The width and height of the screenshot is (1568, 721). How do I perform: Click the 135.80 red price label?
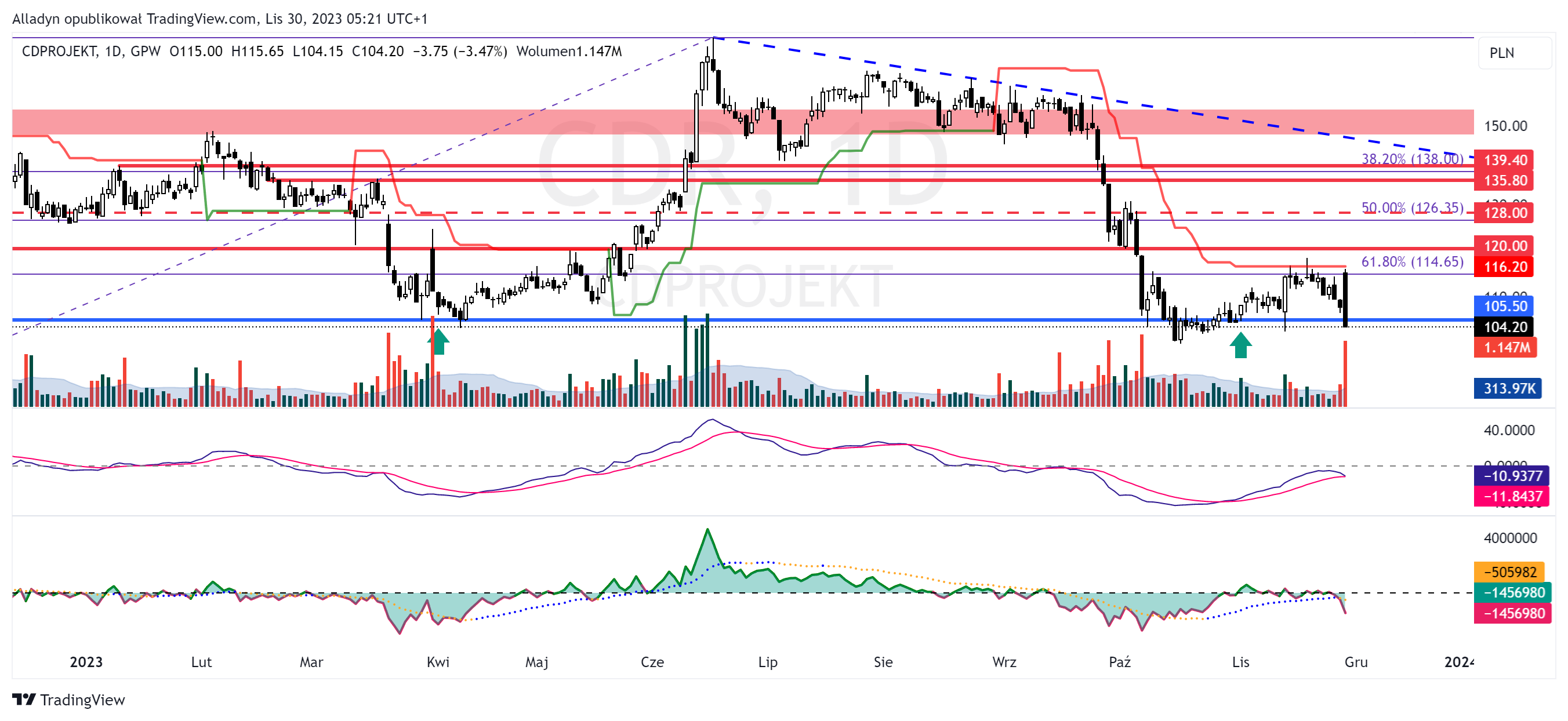[1505, 181]
